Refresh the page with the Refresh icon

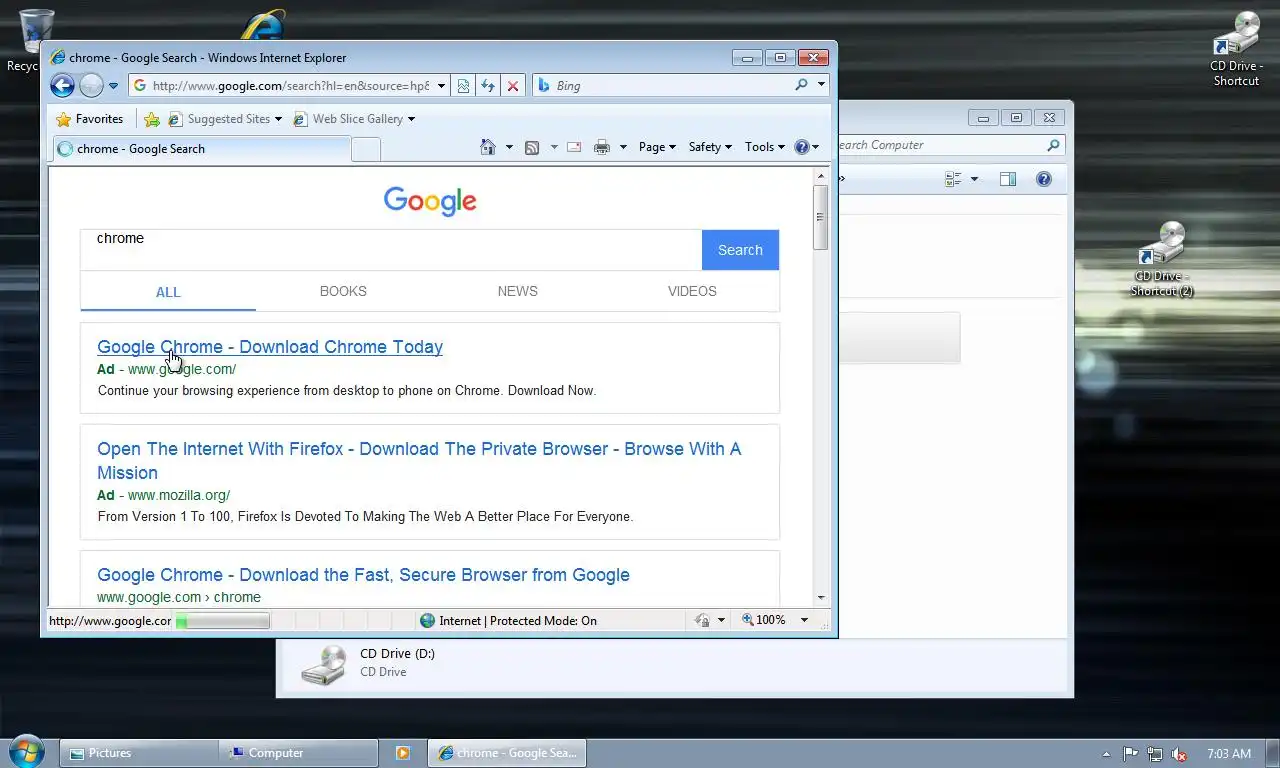point(488,86)
